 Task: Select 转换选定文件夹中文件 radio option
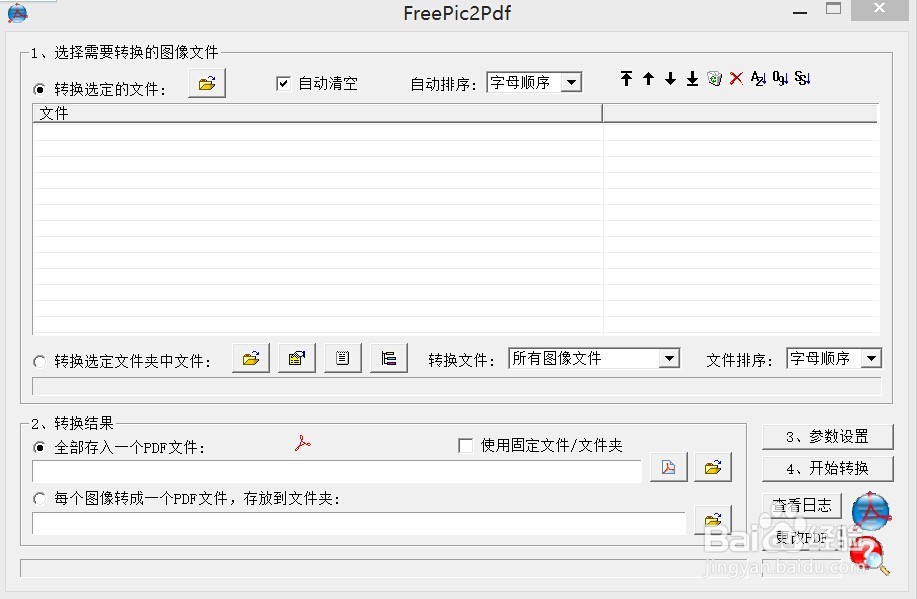37,357
